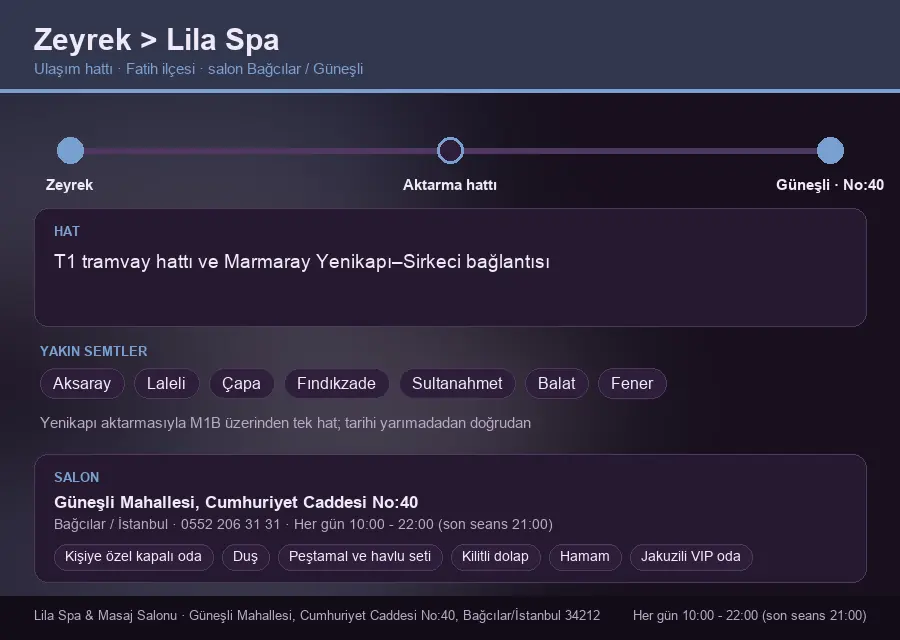Click the Güneşli No:40 end stop circle

pos(830,150)
